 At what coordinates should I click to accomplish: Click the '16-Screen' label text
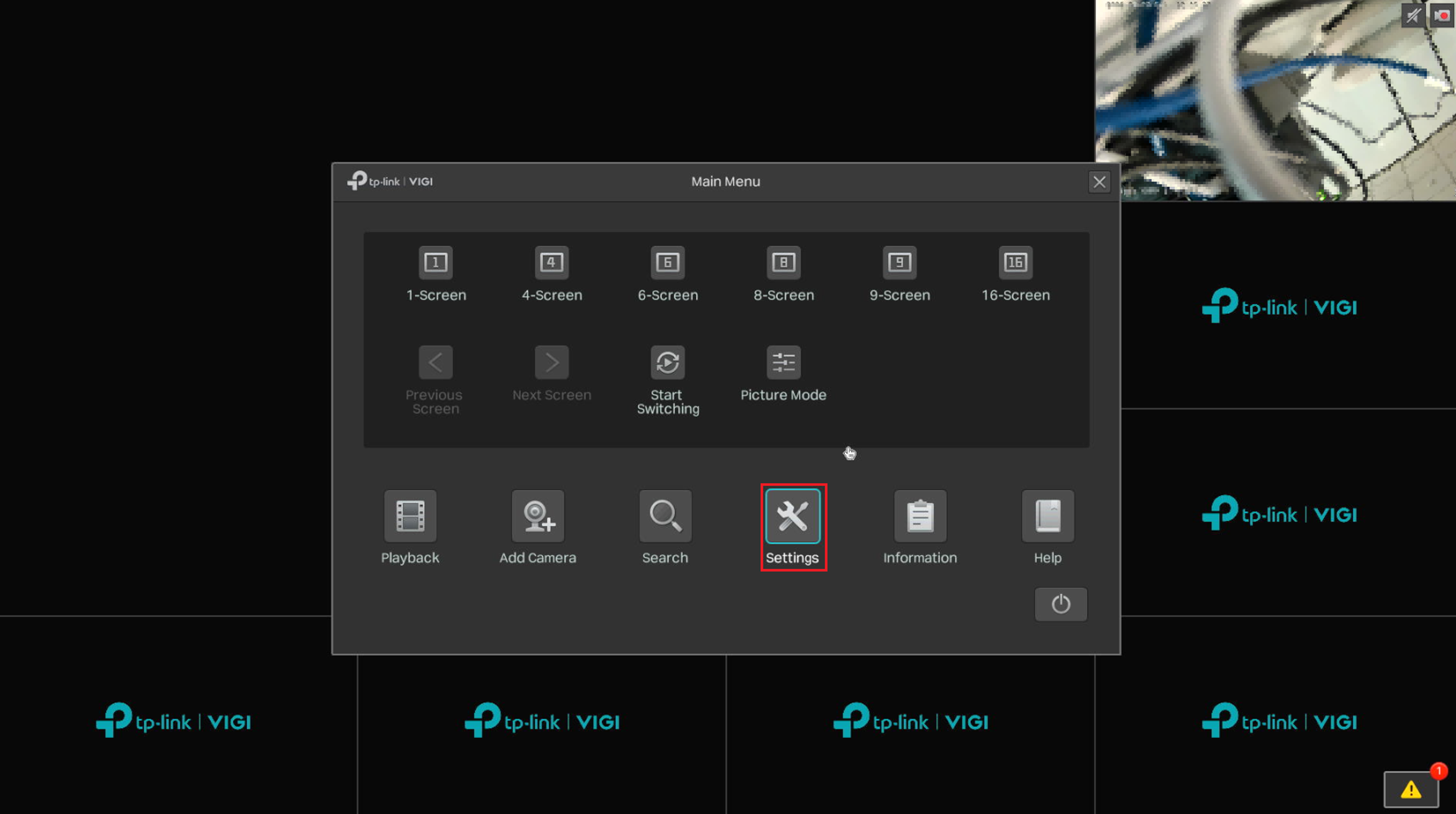(x=1016, y=295)
